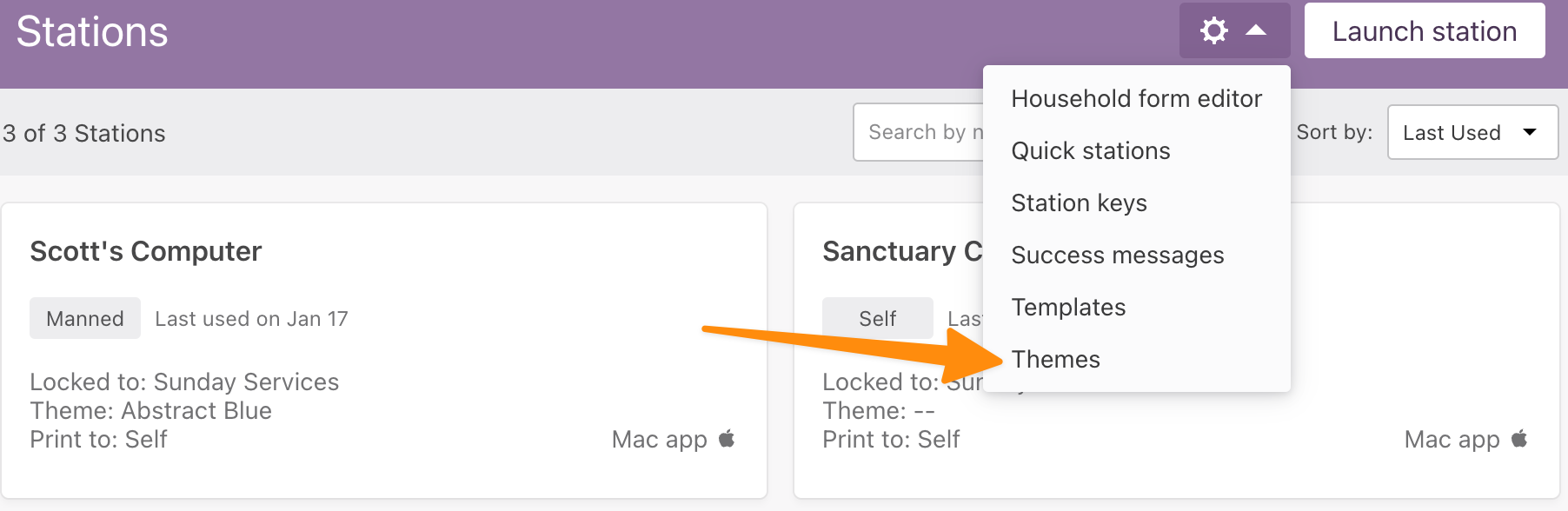This screenshot has height=511, width=1568.
Task: Click Mac app label on Sanctuary card
Action: [1452, 439]
